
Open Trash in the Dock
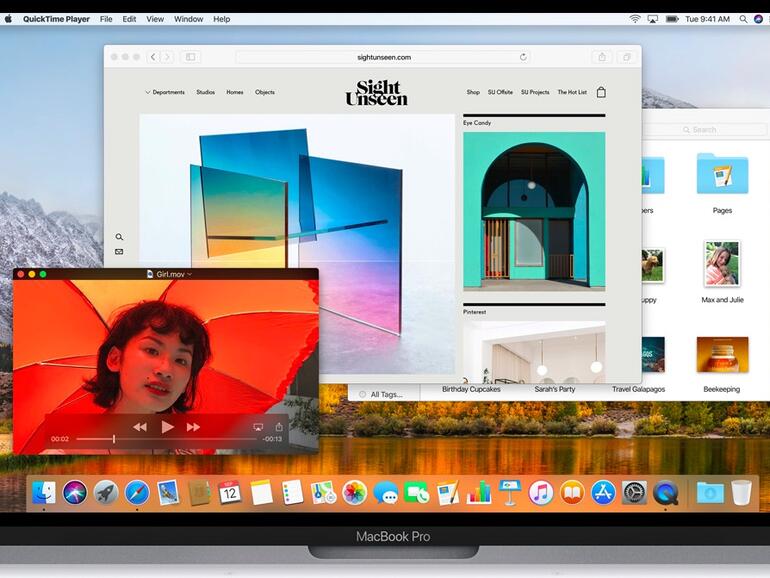741,493
